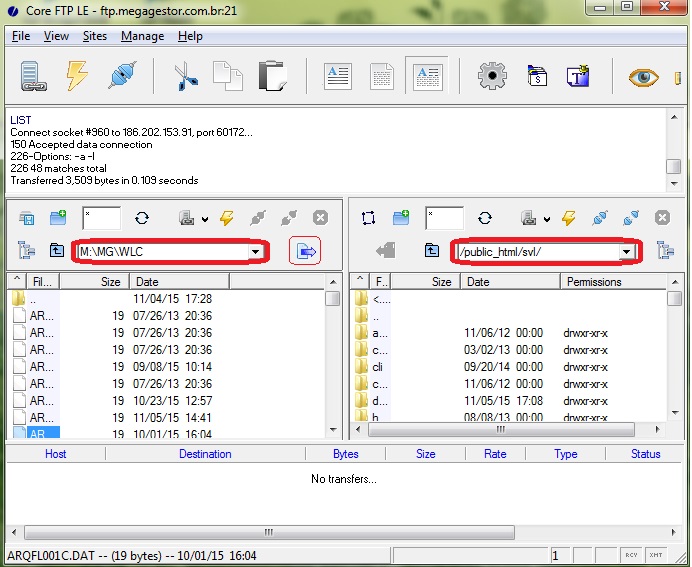Click the scissors cut icon
Viewport: 692px width, 567px height.
point(185,77)
